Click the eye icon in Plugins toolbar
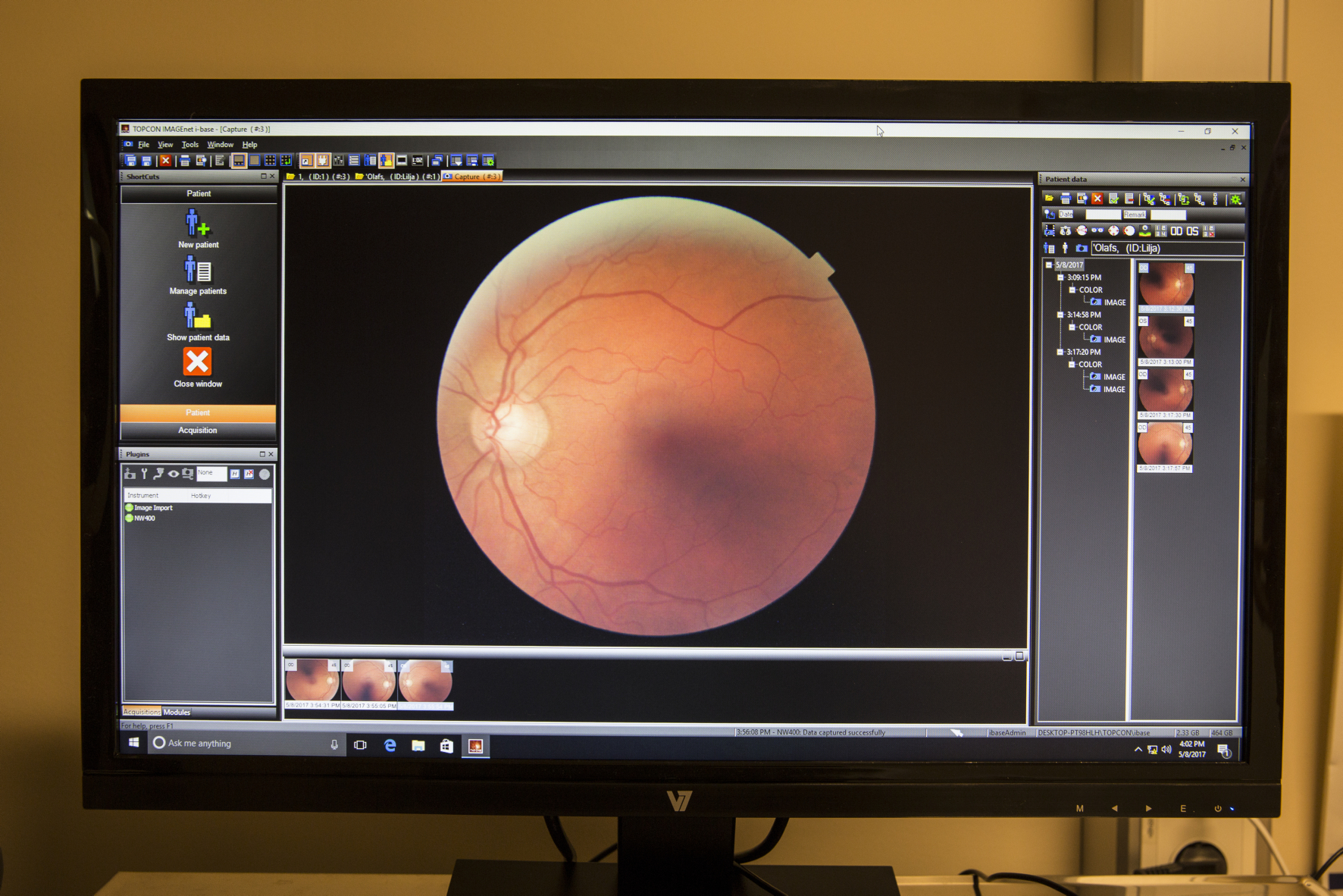Screen dimensions: 1343x896 pos(174,474)
